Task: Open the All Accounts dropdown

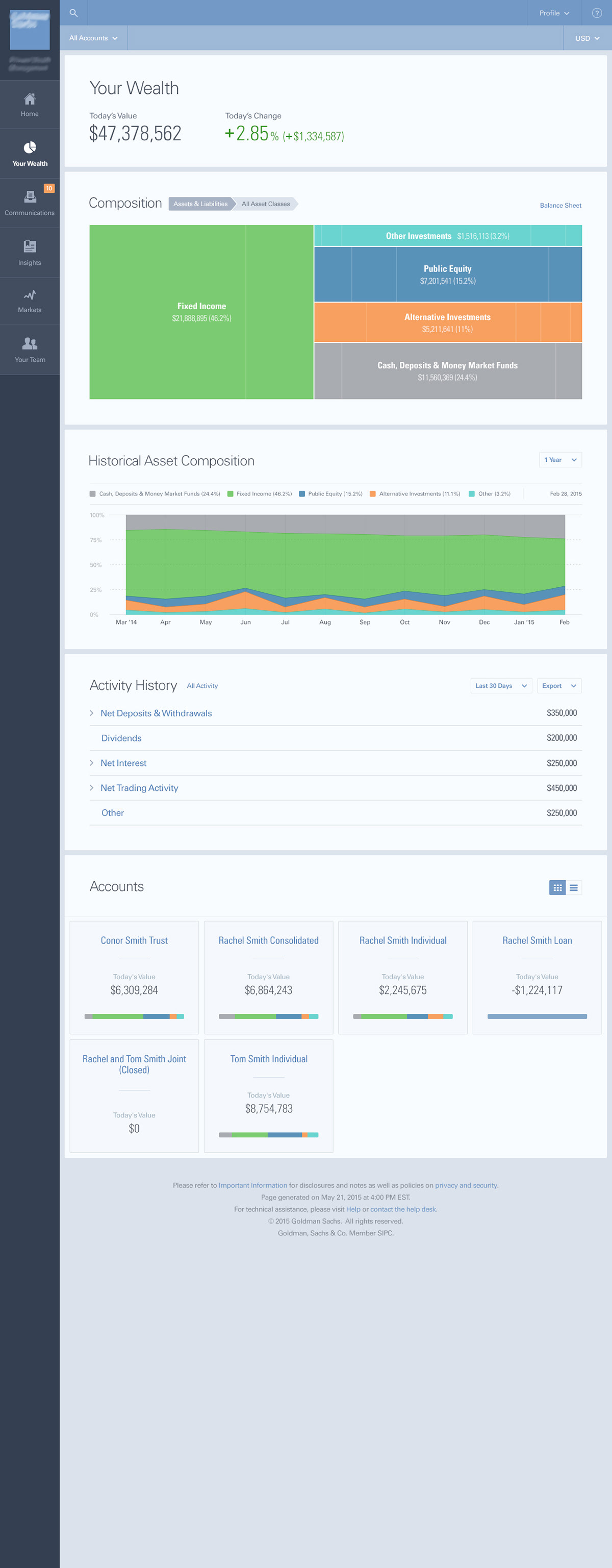Action: [x=94, y=38]
